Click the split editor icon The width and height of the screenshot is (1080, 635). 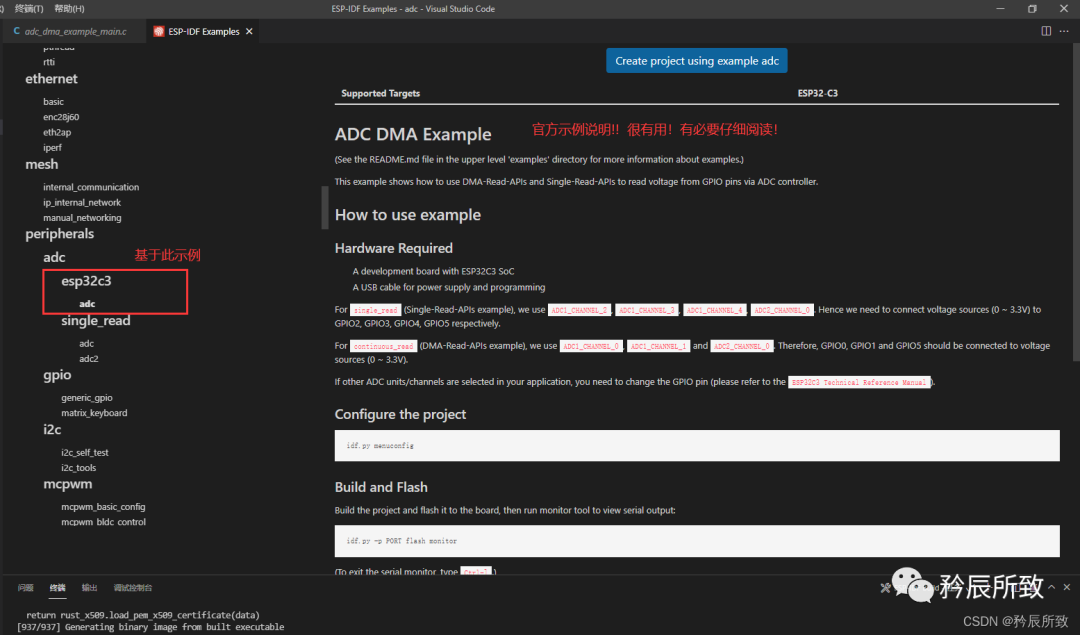point(1046,31)
